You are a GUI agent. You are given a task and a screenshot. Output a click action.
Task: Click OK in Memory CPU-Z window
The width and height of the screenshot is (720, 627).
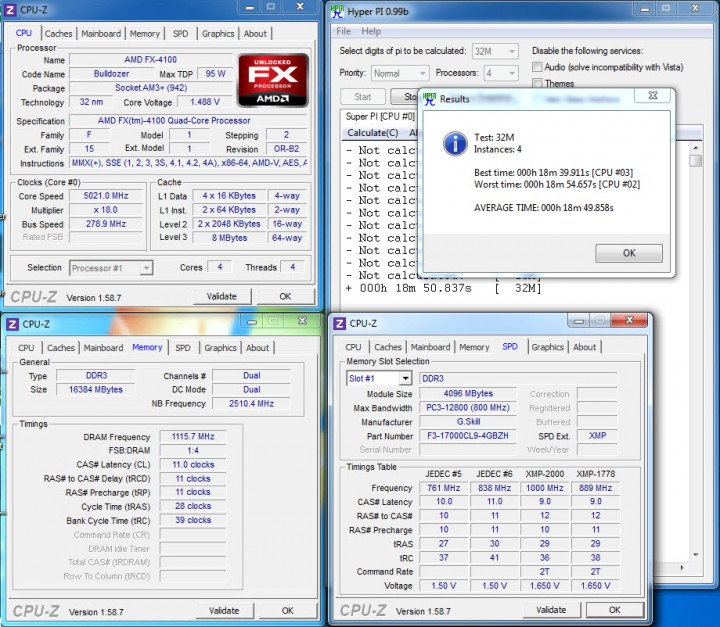coord(287,610)
